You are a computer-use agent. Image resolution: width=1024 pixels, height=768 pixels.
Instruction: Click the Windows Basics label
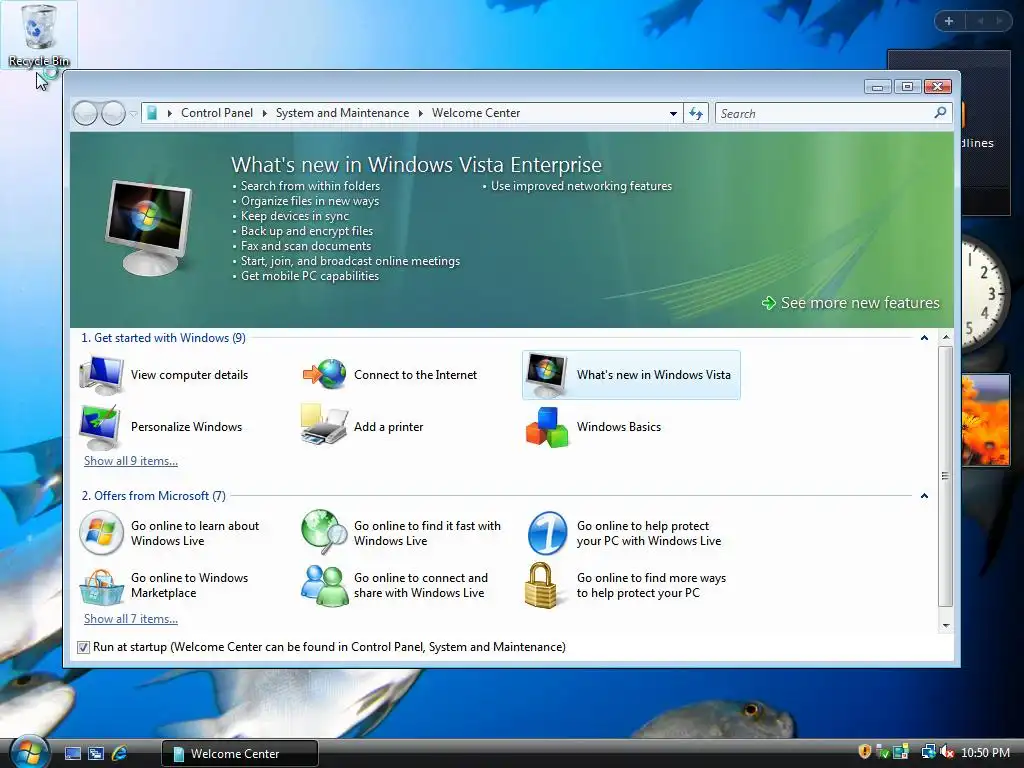(x=618, y=426)
